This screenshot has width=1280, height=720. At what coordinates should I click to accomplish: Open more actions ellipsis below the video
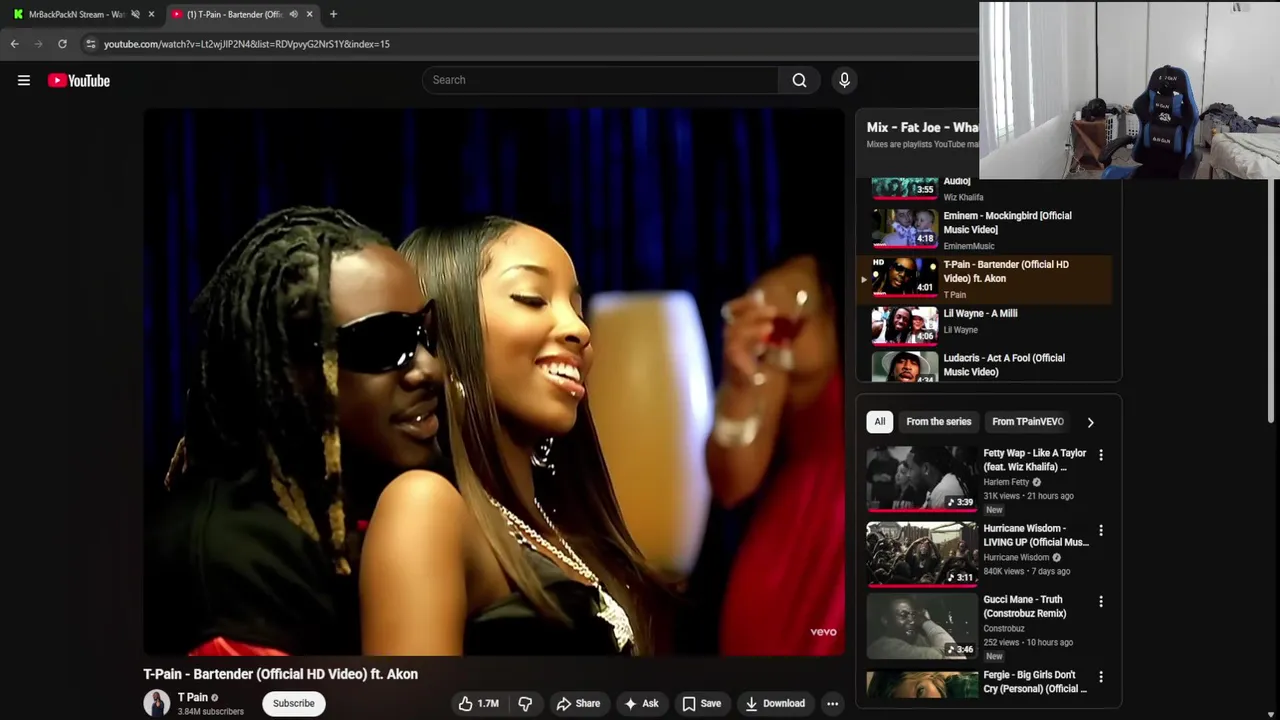coord(832,704)
